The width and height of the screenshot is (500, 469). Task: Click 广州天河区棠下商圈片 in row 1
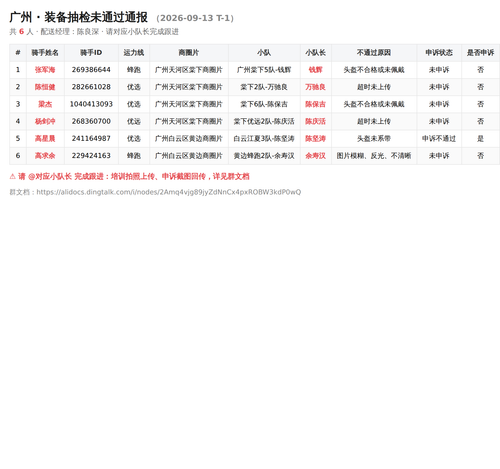click(x=189, y=70)
